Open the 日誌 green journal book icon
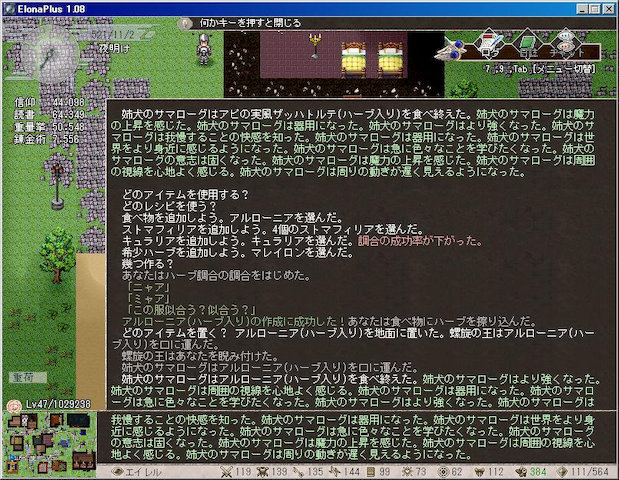 click(x=528, y=41)
